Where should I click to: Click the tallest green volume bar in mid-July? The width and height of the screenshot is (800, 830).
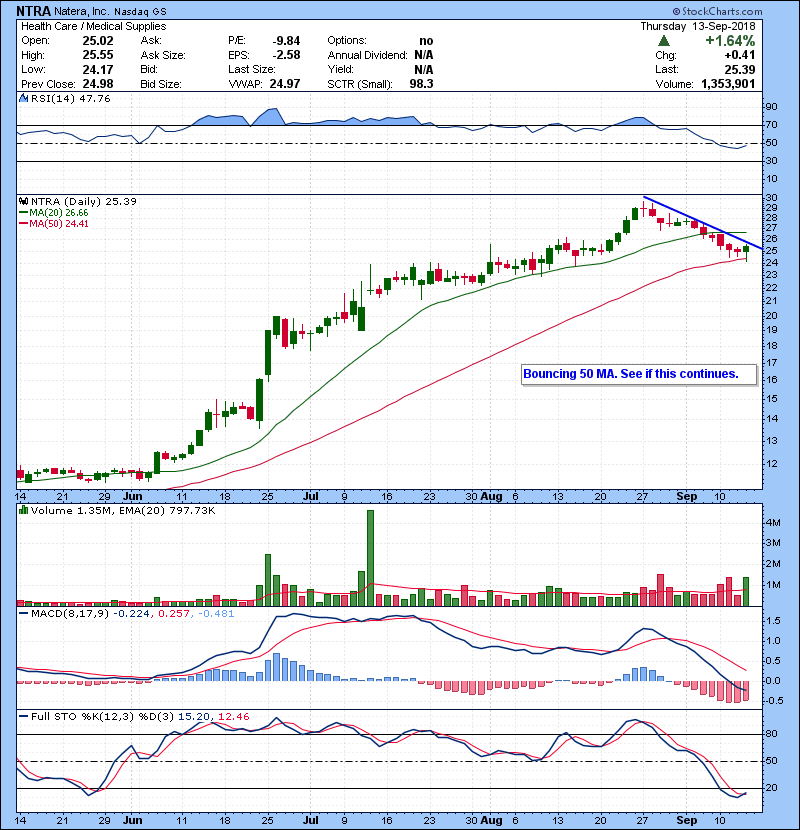pyautogui.click(x=370, y=558)
